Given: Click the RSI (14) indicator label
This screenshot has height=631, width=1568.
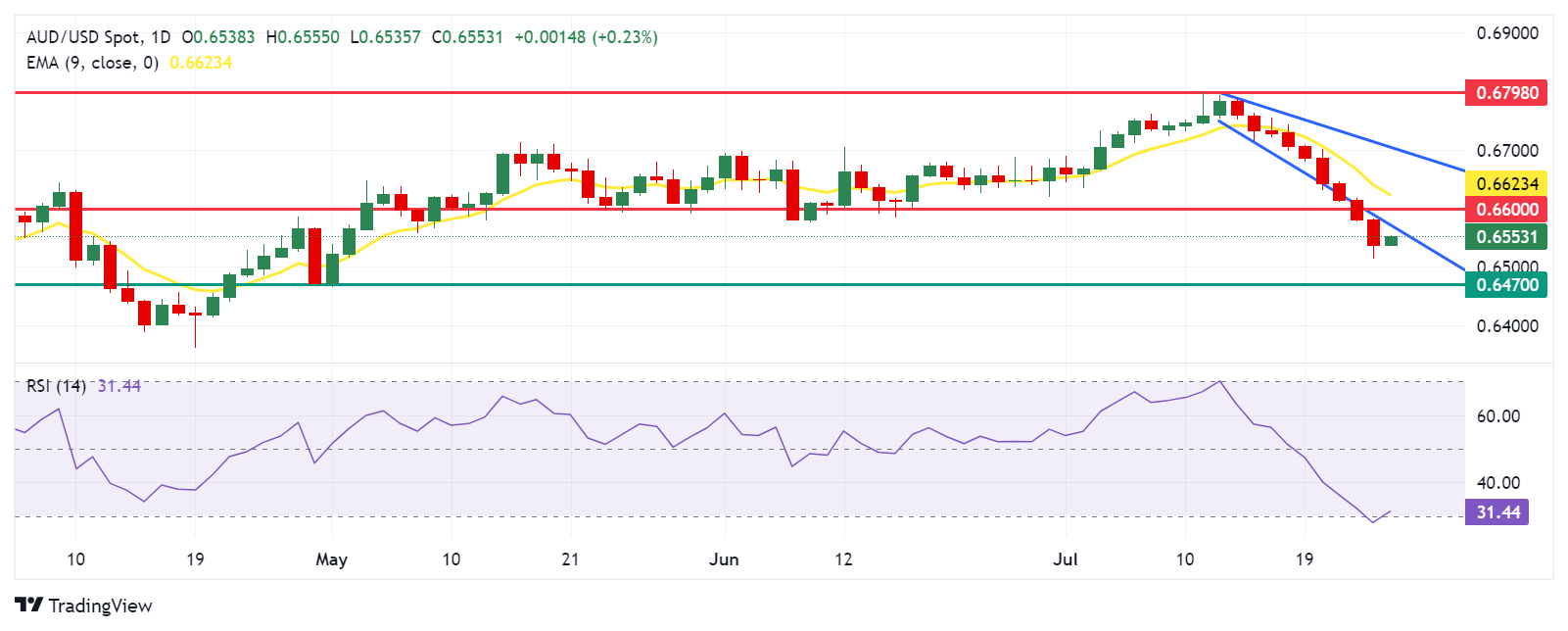Looking at the screenshot, I should [56, 386].
